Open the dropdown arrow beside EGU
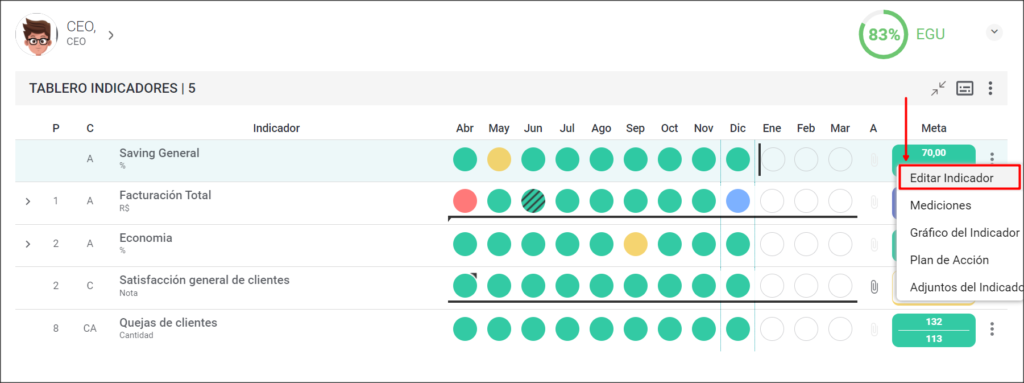1024x383 pixels. pos(994,32)
